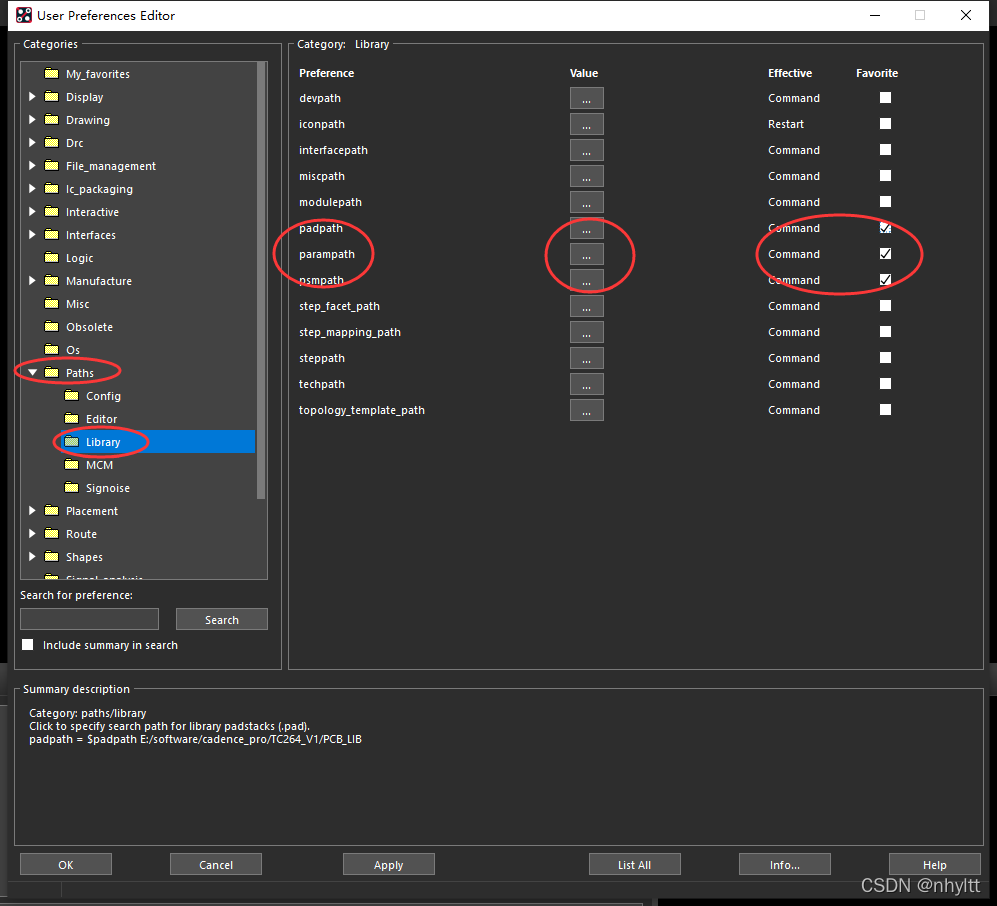Check Include summary in search

[28, 645]
